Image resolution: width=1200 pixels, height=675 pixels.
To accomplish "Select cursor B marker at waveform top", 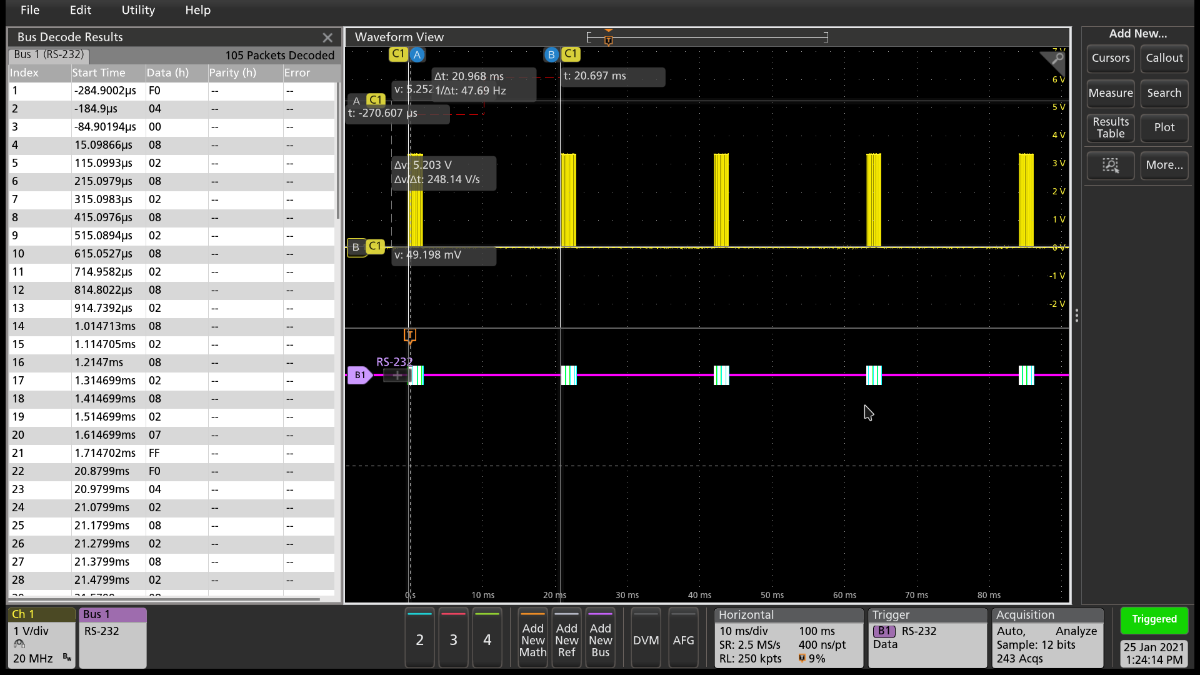I will pyautogui.click(x=551, y=54).
